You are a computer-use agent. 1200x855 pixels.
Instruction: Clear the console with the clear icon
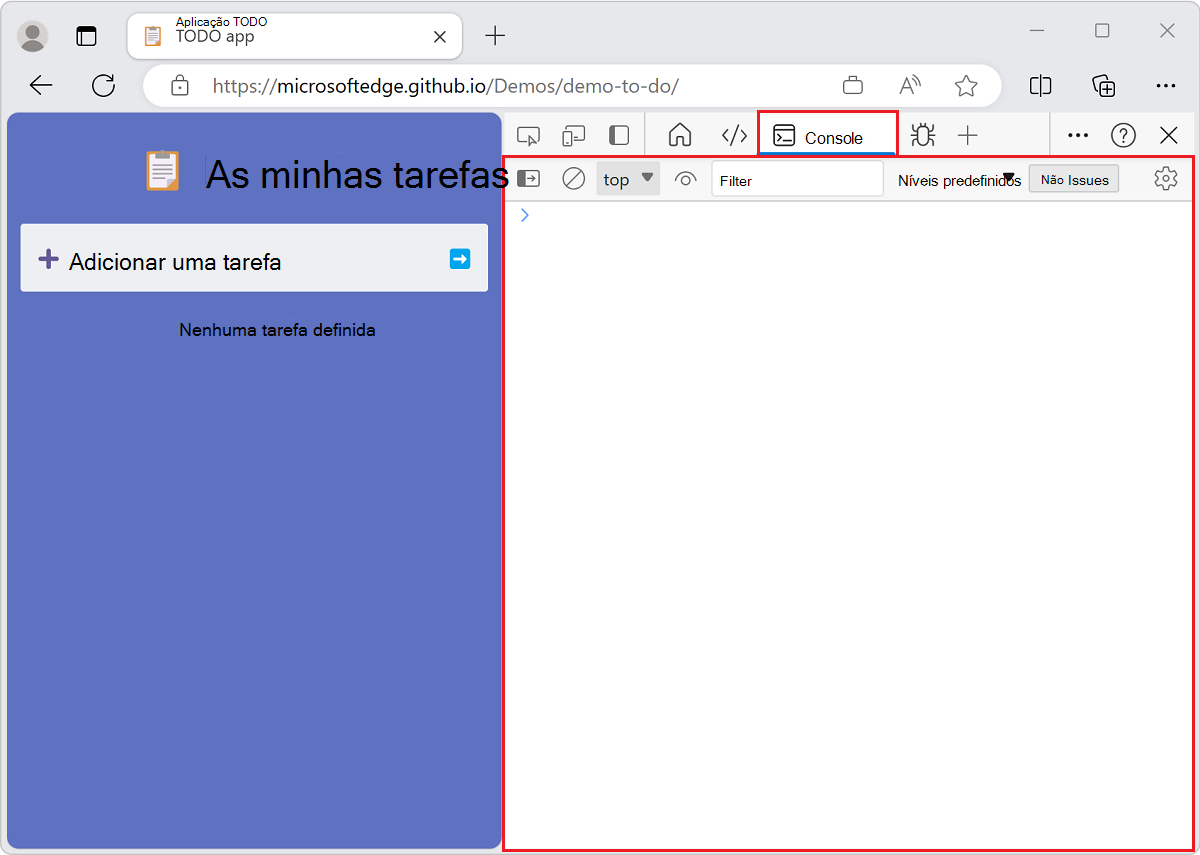point(573,179)
